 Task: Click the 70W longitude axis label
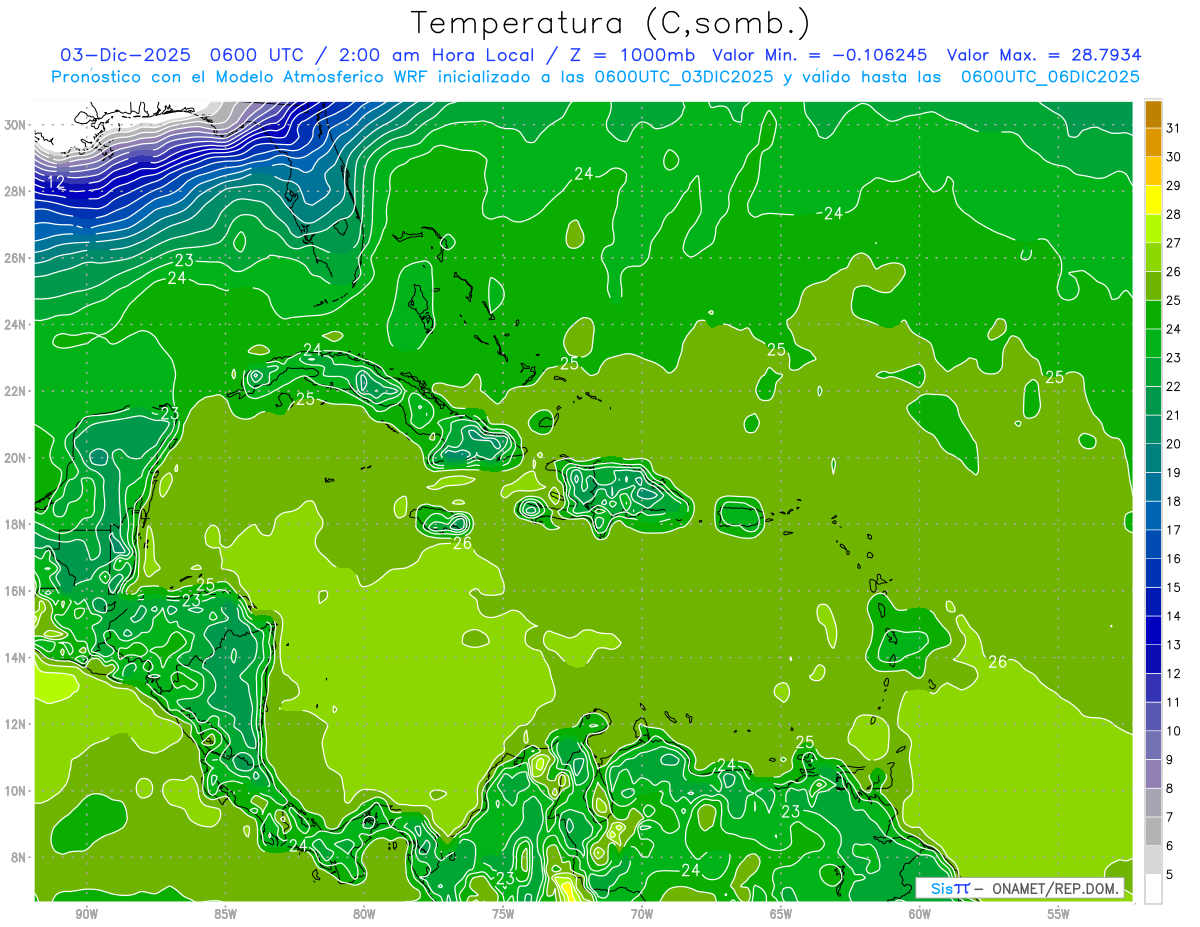[642, 915]
